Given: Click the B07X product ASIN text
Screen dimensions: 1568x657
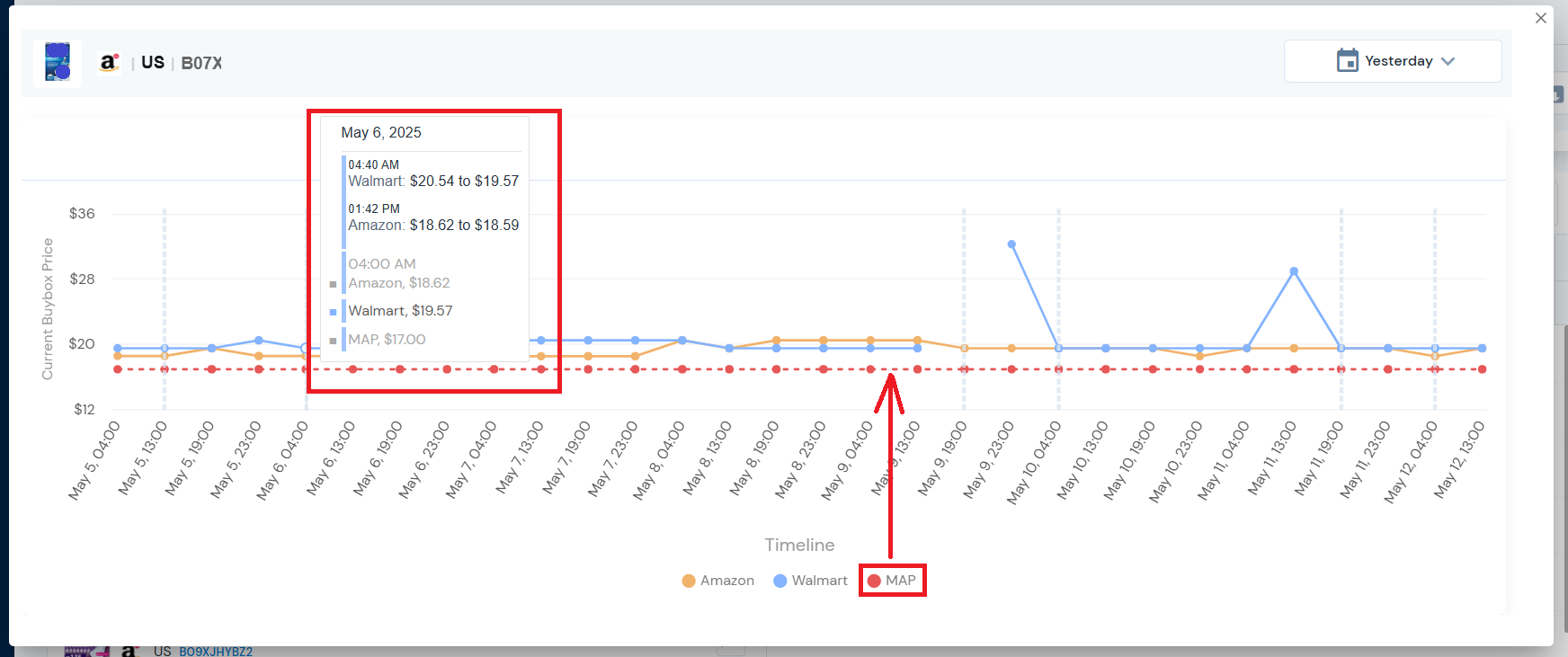Looking at the screenshot, I should [x=201, y=63].
